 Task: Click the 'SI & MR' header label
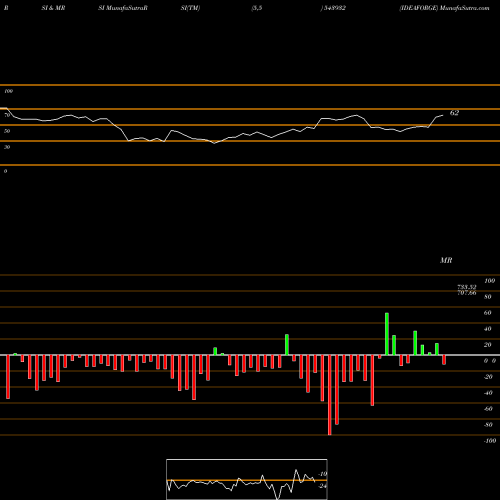[53, 8]
